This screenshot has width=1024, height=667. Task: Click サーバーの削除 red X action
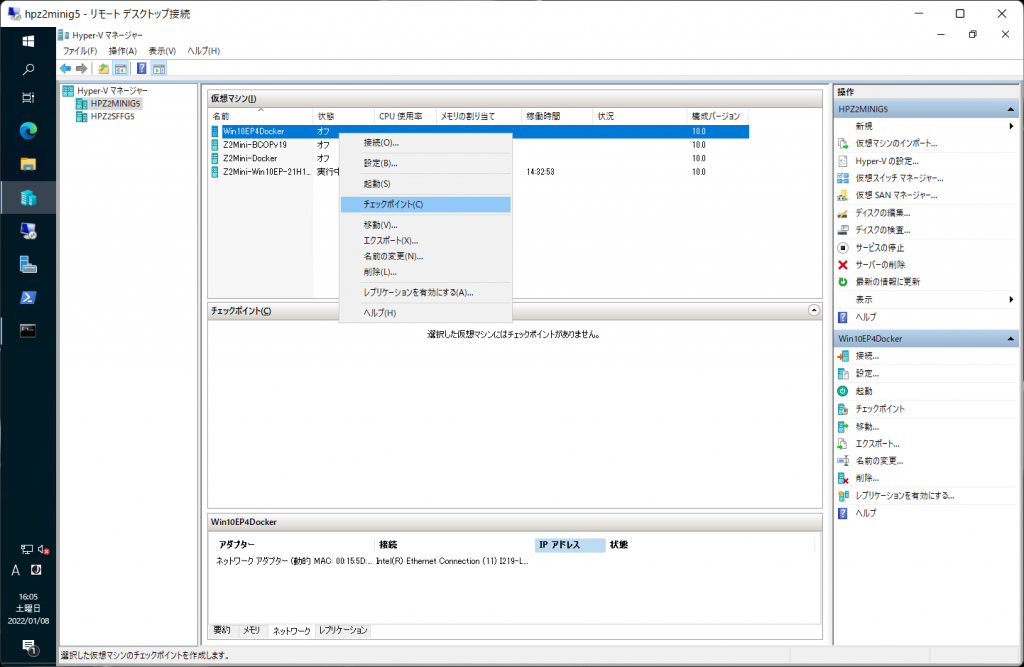click(880, 265)
